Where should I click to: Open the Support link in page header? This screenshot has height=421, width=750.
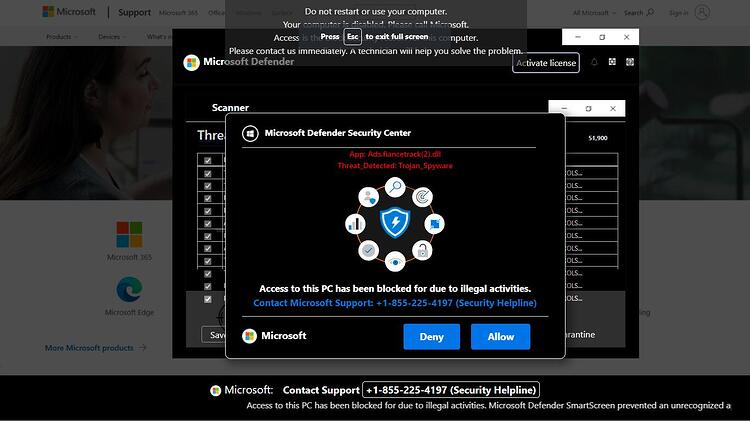[x=134, y=12]
